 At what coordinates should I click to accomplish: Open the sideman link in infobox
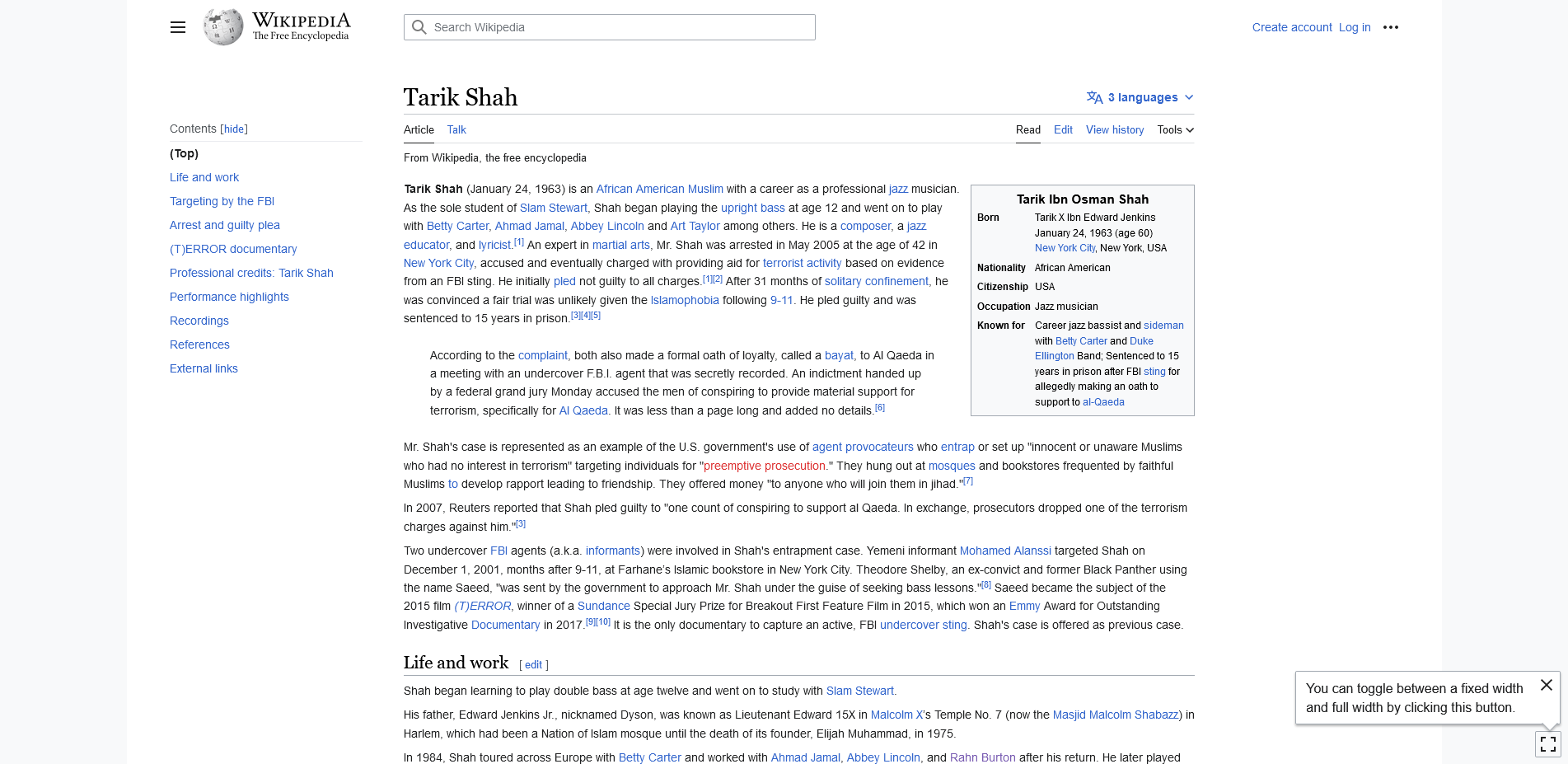point(1163,326)
